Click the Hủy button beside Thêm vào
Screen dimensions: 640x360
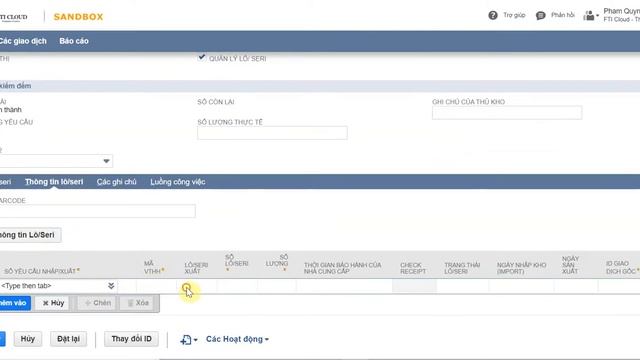(x=53, y=303)
